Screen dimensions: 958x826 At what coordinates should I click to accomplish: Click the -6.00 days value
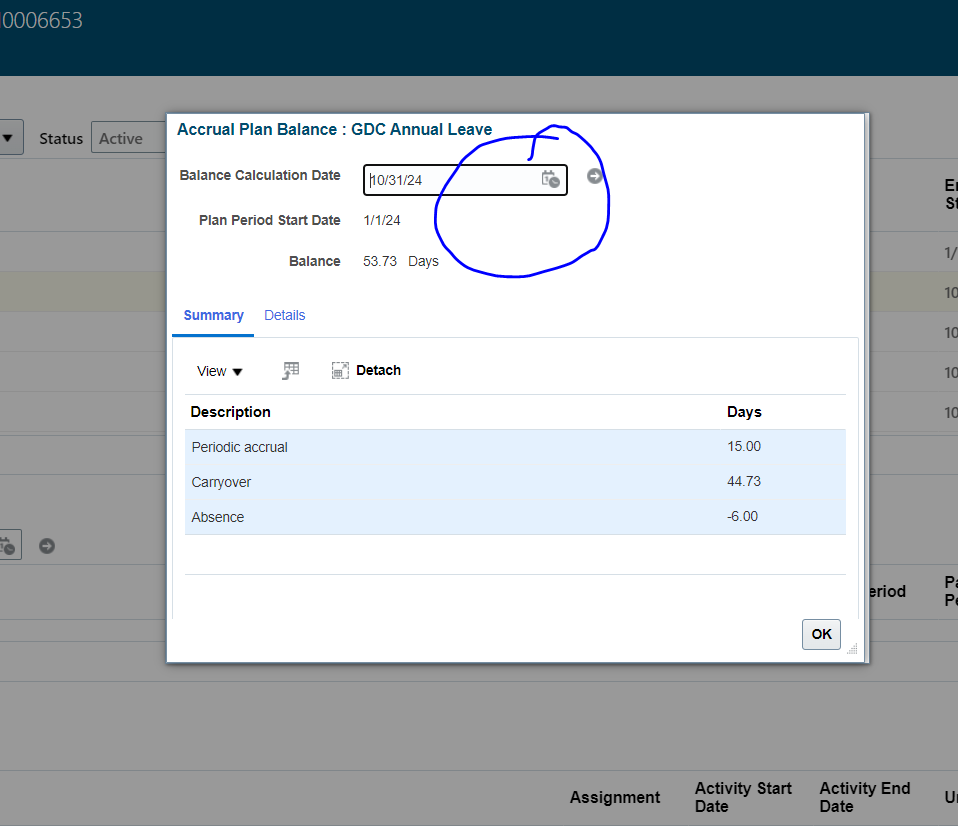742,516
